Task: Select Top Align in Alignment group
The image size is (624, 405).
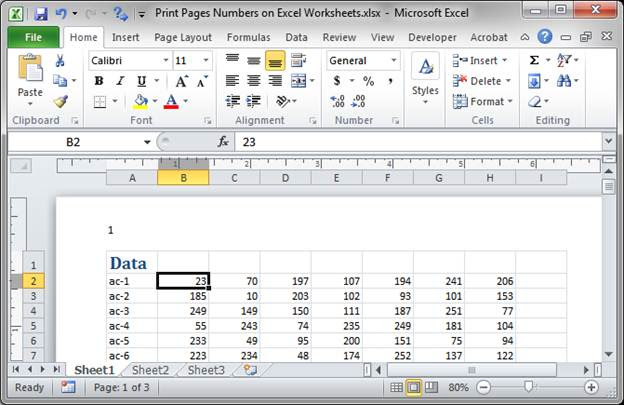Action: (x=232, y=60)
